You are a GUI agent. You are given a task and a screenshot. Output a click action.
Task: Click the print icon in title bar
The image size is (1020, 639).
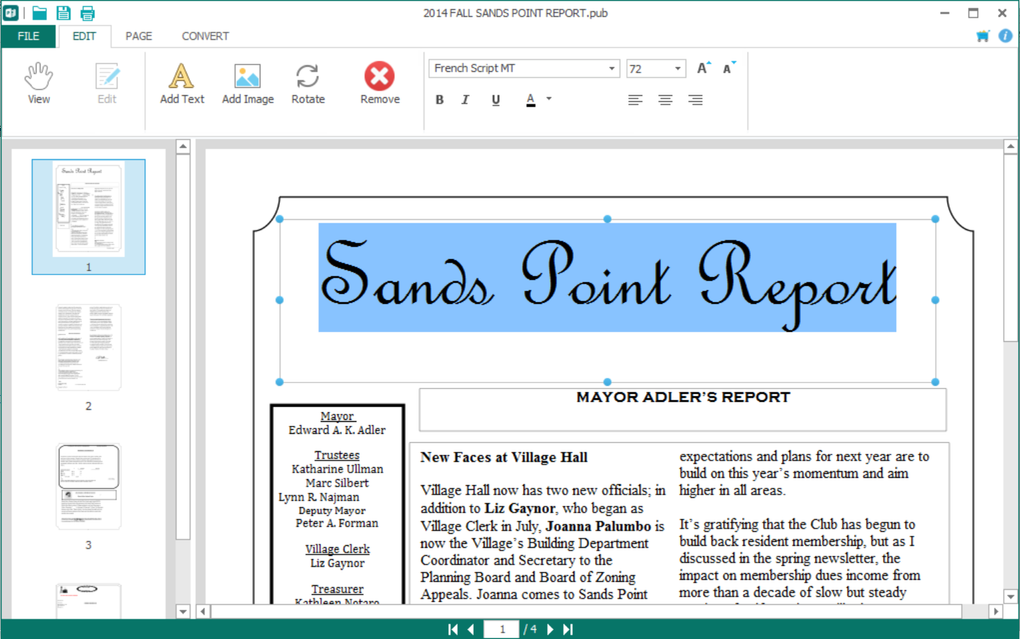[x=87, y=12]
